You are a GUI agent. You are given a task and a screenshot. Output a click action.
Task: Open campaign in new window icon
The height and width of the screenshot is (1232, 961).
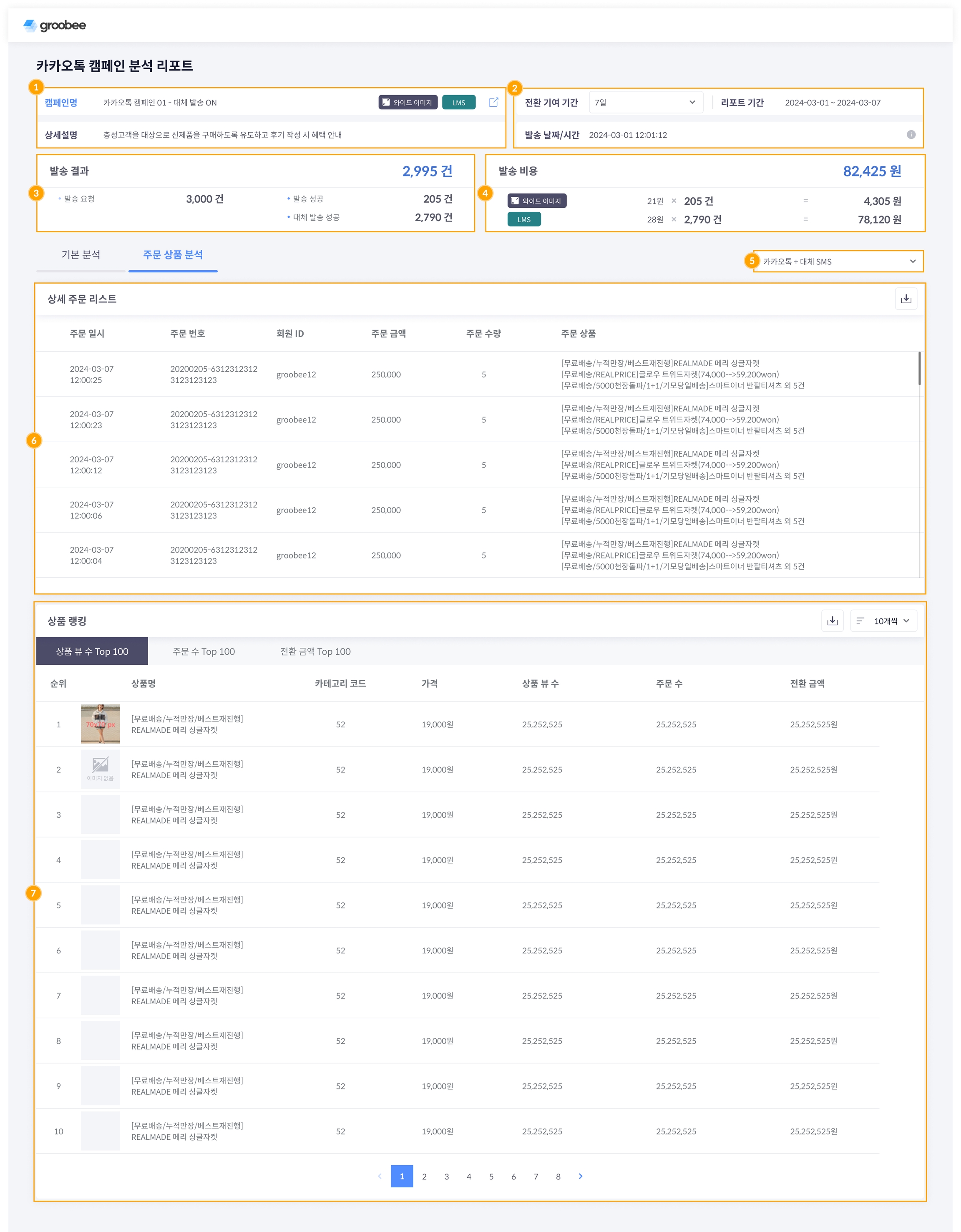(x=493, y=102)
